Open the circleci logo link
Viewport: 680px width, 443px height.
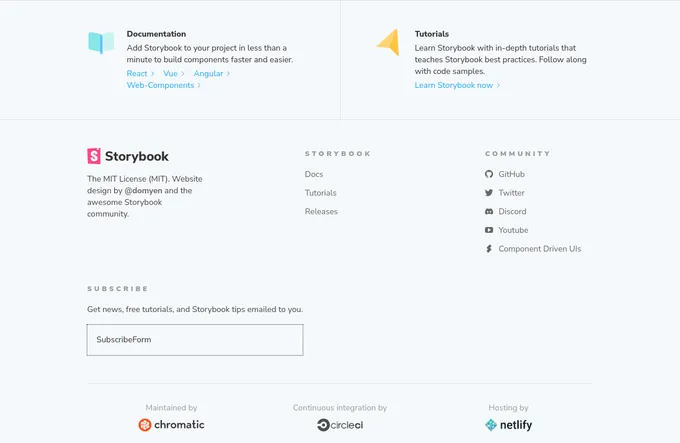[340, 425]
